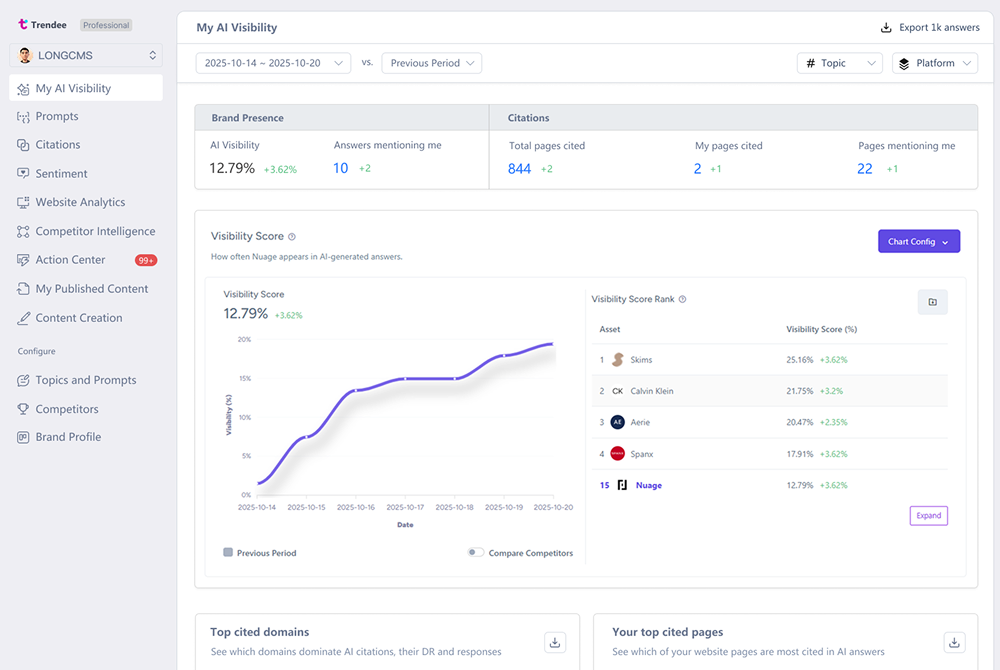Click the Asset column header
Screen dimensions: 1000x670
click(x=610, y=330)
